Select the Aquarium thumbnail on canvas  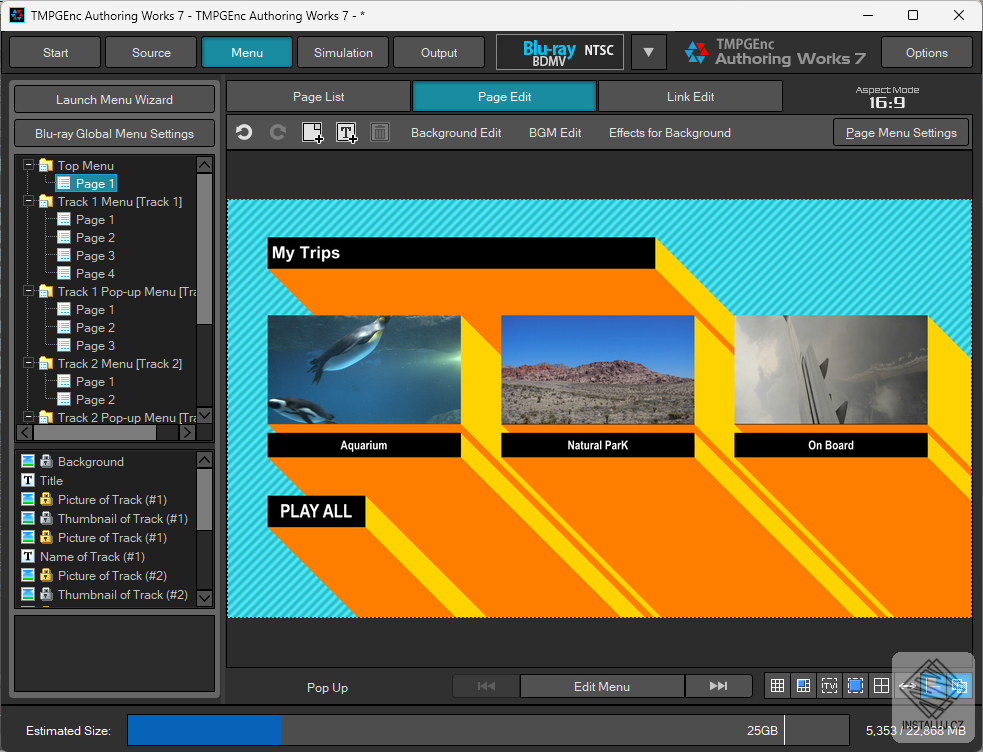tap(364, 370)
